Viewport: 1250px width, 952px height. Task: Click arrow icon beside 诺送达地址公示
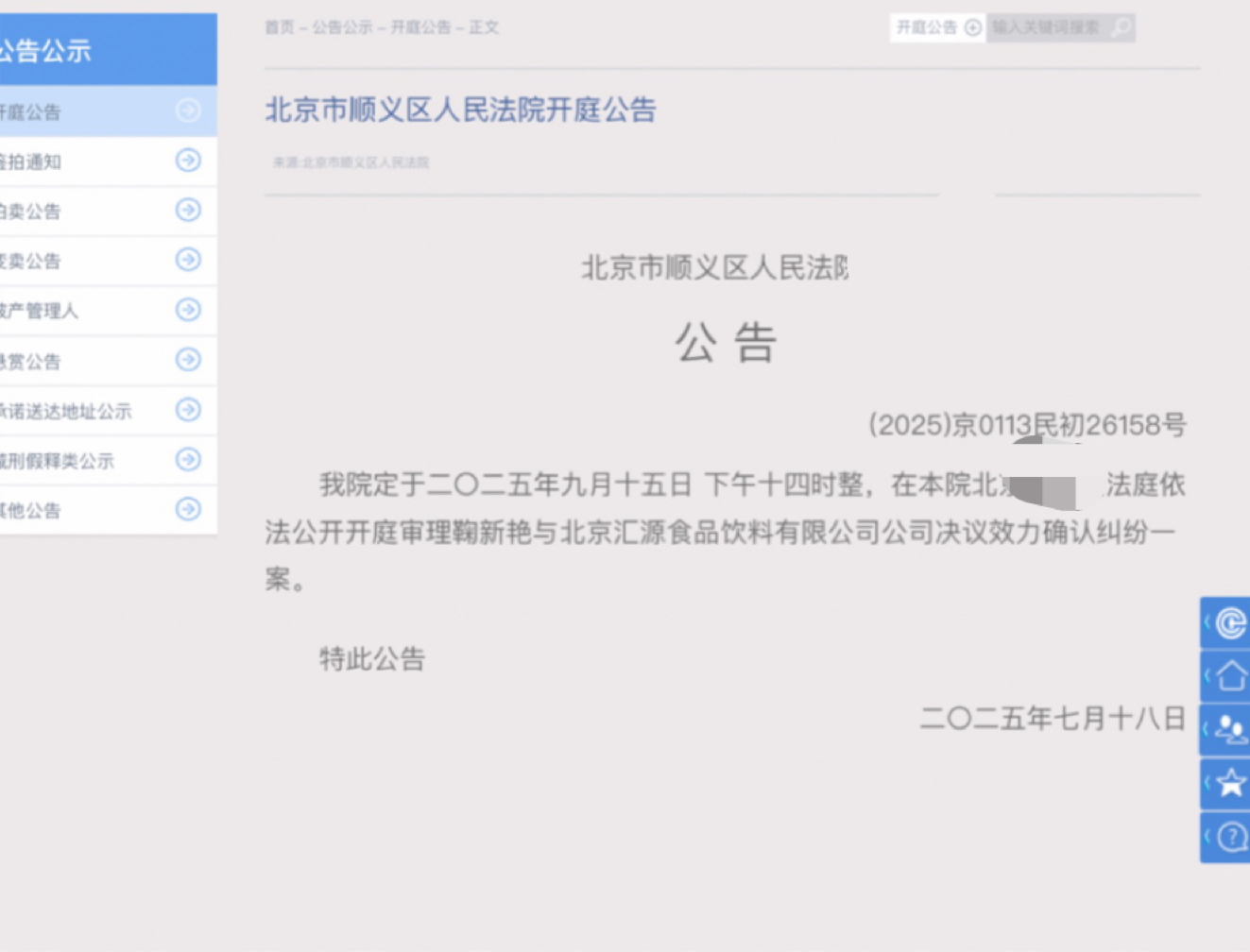189,410
